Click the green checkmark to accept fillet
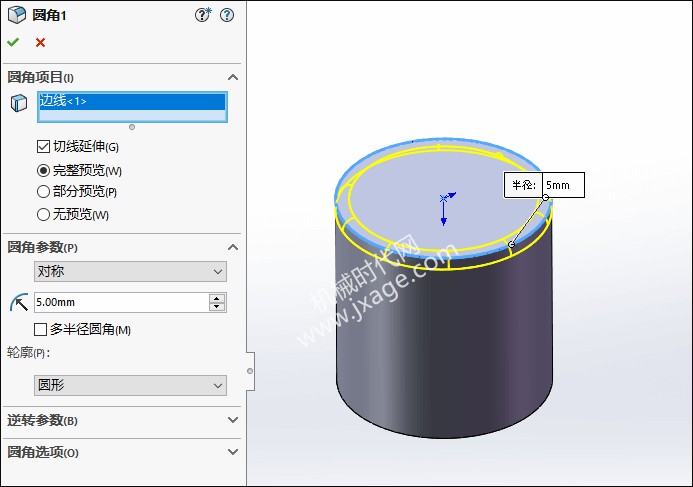693x487 pixels. click(x=13, y=42)
